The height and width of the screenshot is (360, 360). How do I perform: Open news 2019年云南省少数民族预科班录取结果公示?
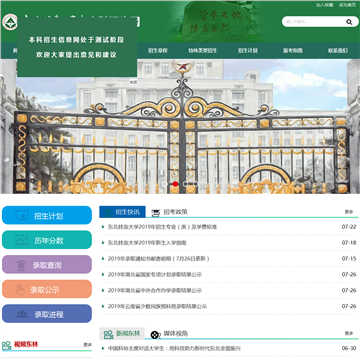click(157, 306)
